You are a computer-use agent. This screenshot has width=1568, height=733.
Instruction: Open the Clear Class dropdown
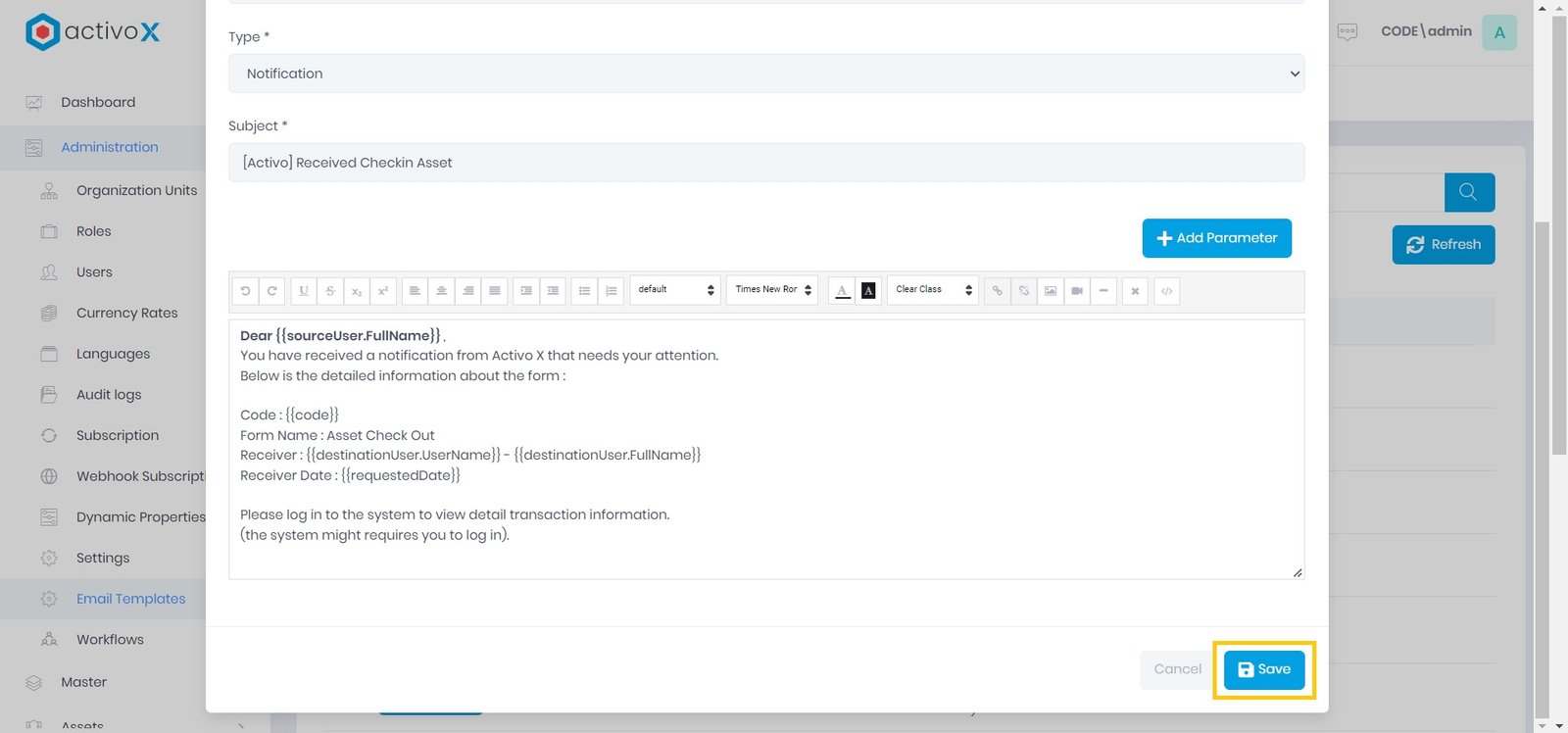pyautogui.click(x=933, y=290)
